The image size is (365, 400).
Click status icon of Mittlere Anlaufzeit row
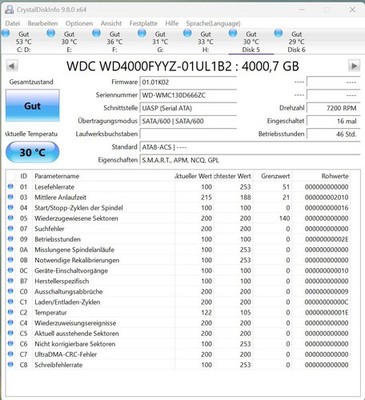pyautogui.click(x=11, y=197)
